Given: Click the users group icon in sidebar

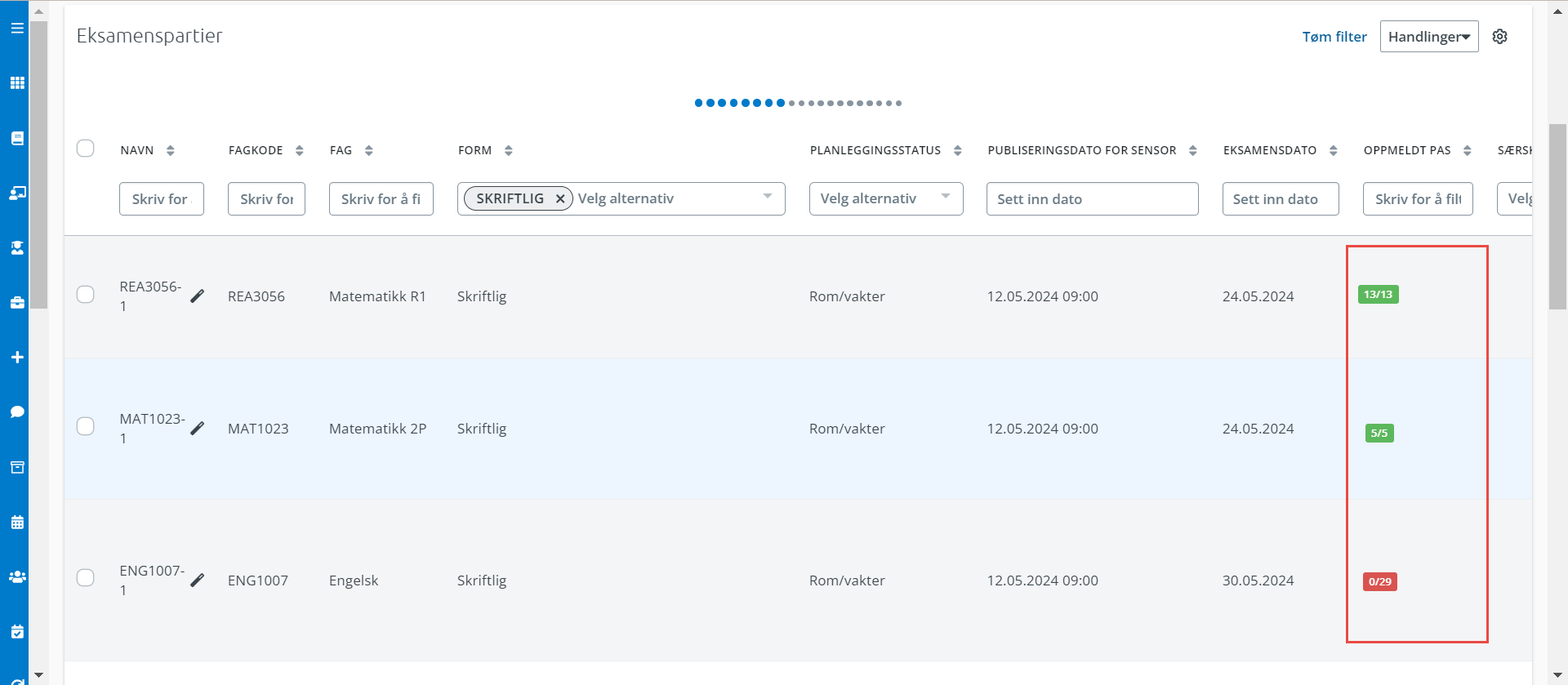Looking at the screenshot, I should [x=17, y=577].
